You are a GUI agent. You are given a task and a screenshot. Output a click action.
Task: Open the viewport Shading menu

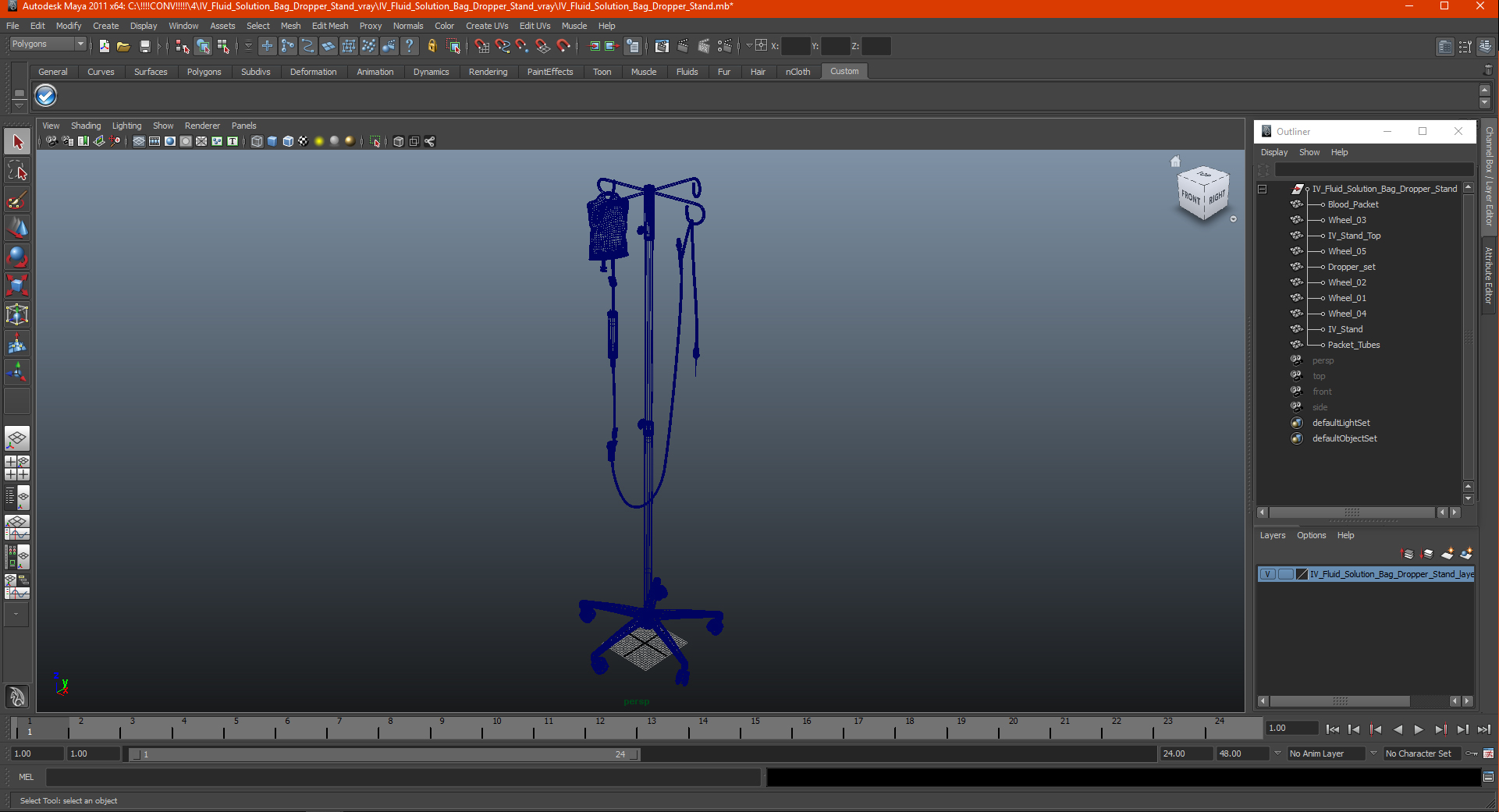tap(86, 126)
